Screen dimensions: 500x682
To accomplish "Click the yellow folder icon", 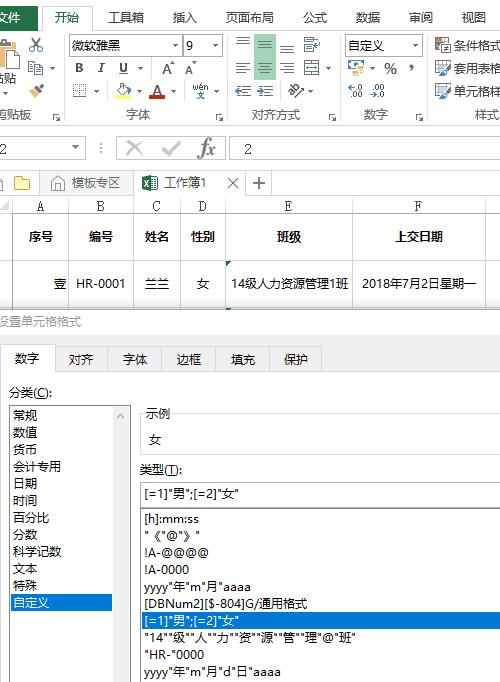I will coord(22,183).
